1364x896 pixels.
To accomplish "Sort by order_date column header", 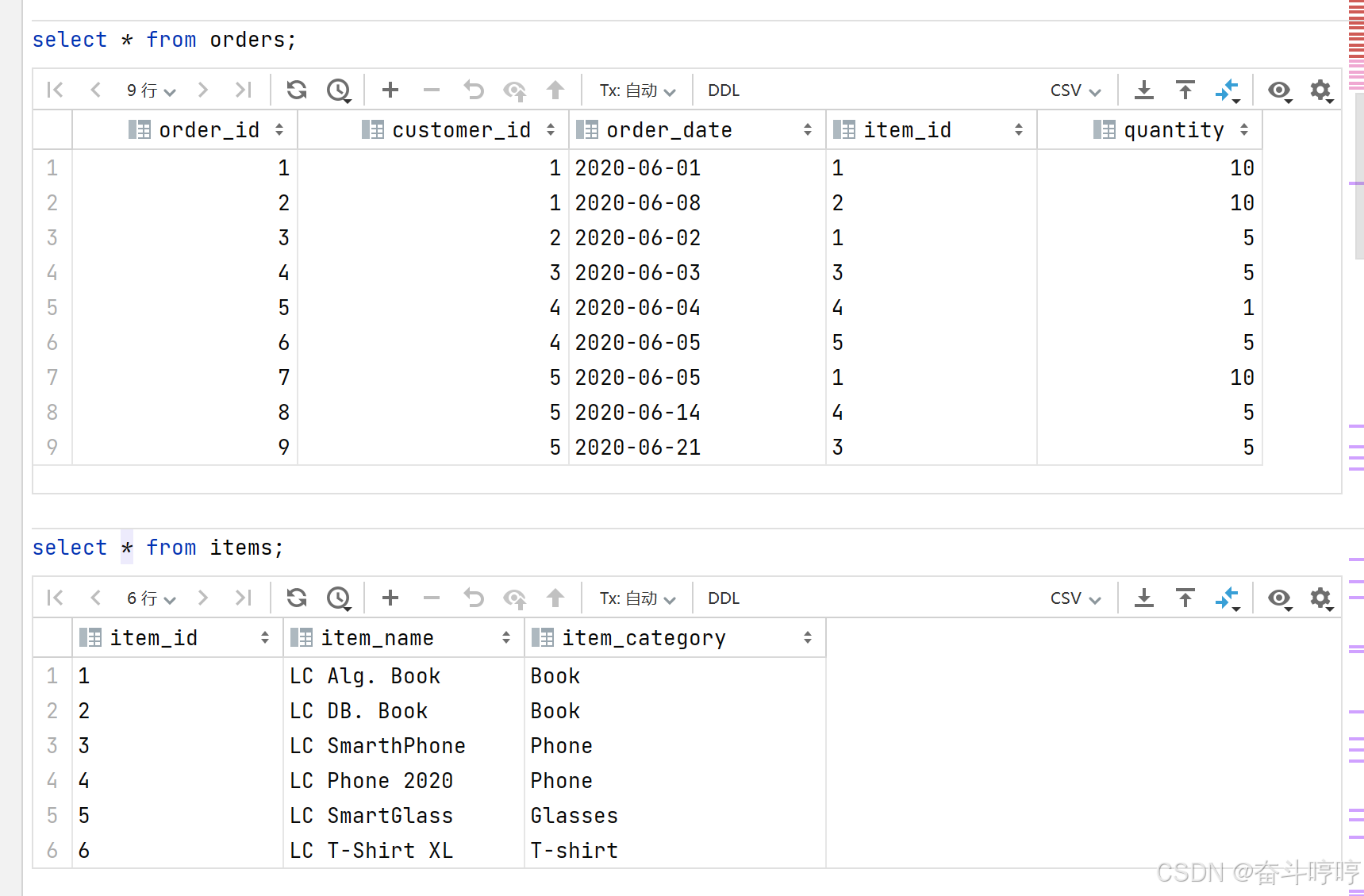I will click(697, 129).
